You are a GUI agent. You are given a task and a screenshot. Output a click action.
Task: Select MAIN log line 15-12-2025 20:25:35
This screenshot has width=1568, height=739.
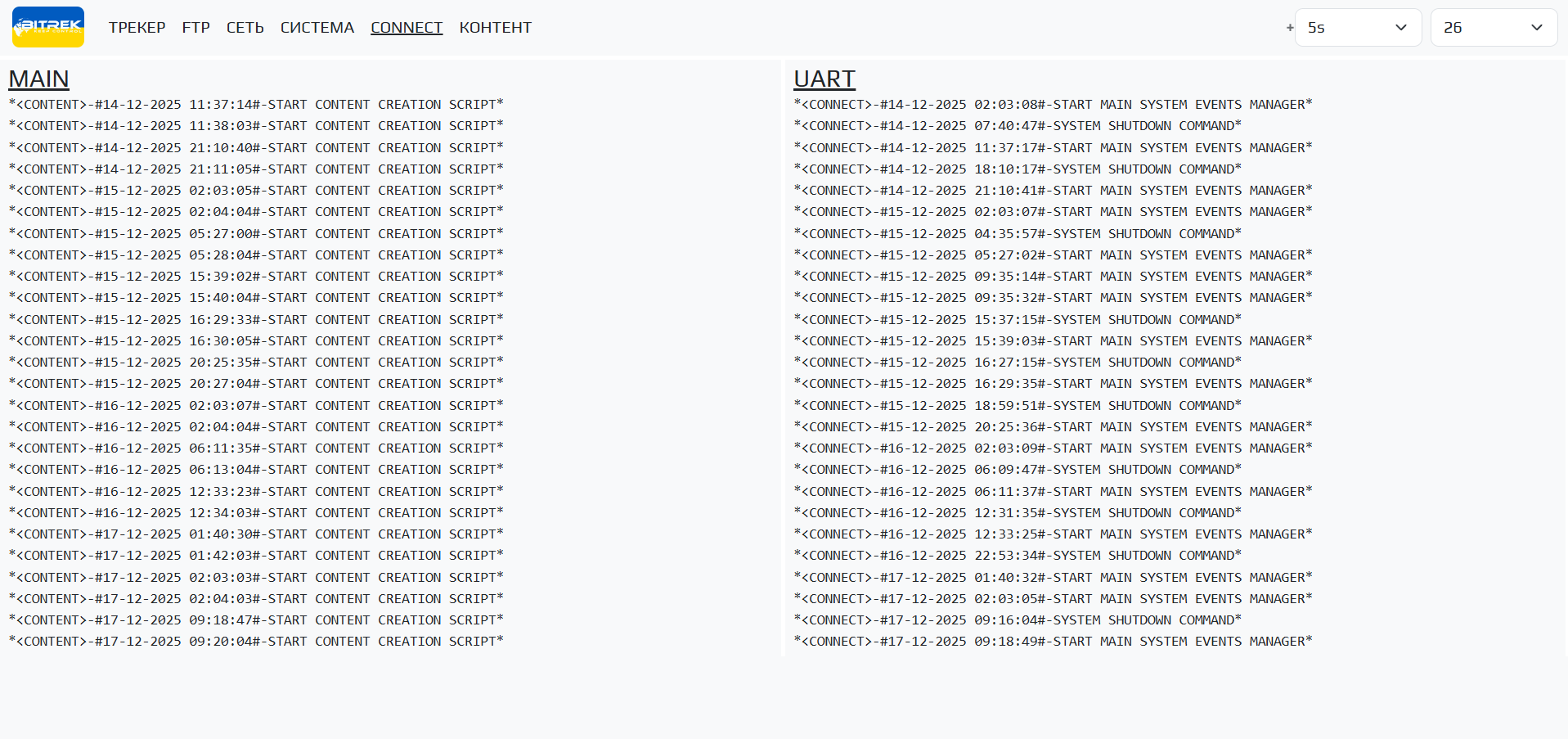point(256,363)
